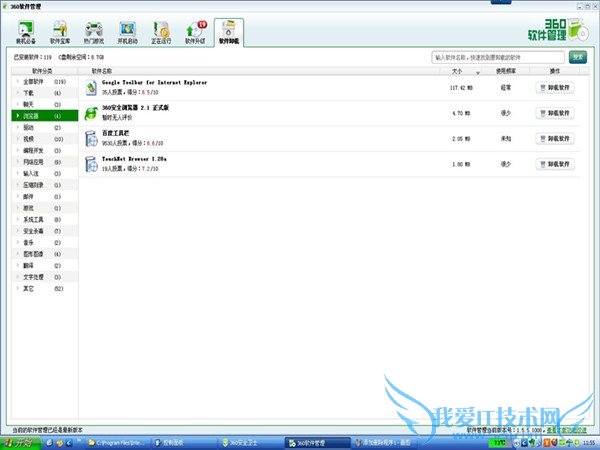Uninstall Google Toolbar via 卸载软件 button
The image size is (600, 450).
pyautogui.click(x=555, y=88)
